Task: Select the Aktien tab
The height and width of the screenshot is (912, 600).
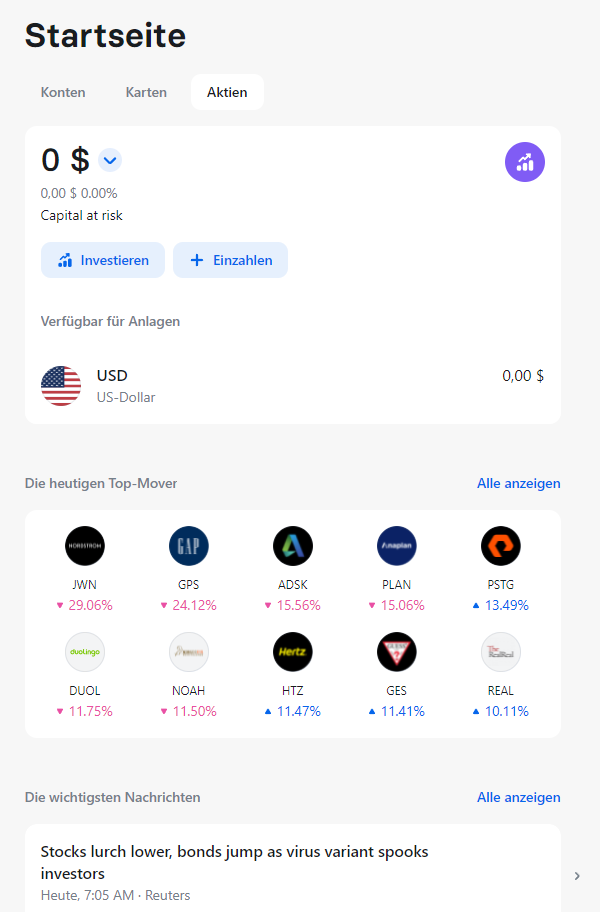Action: (227, 92)
